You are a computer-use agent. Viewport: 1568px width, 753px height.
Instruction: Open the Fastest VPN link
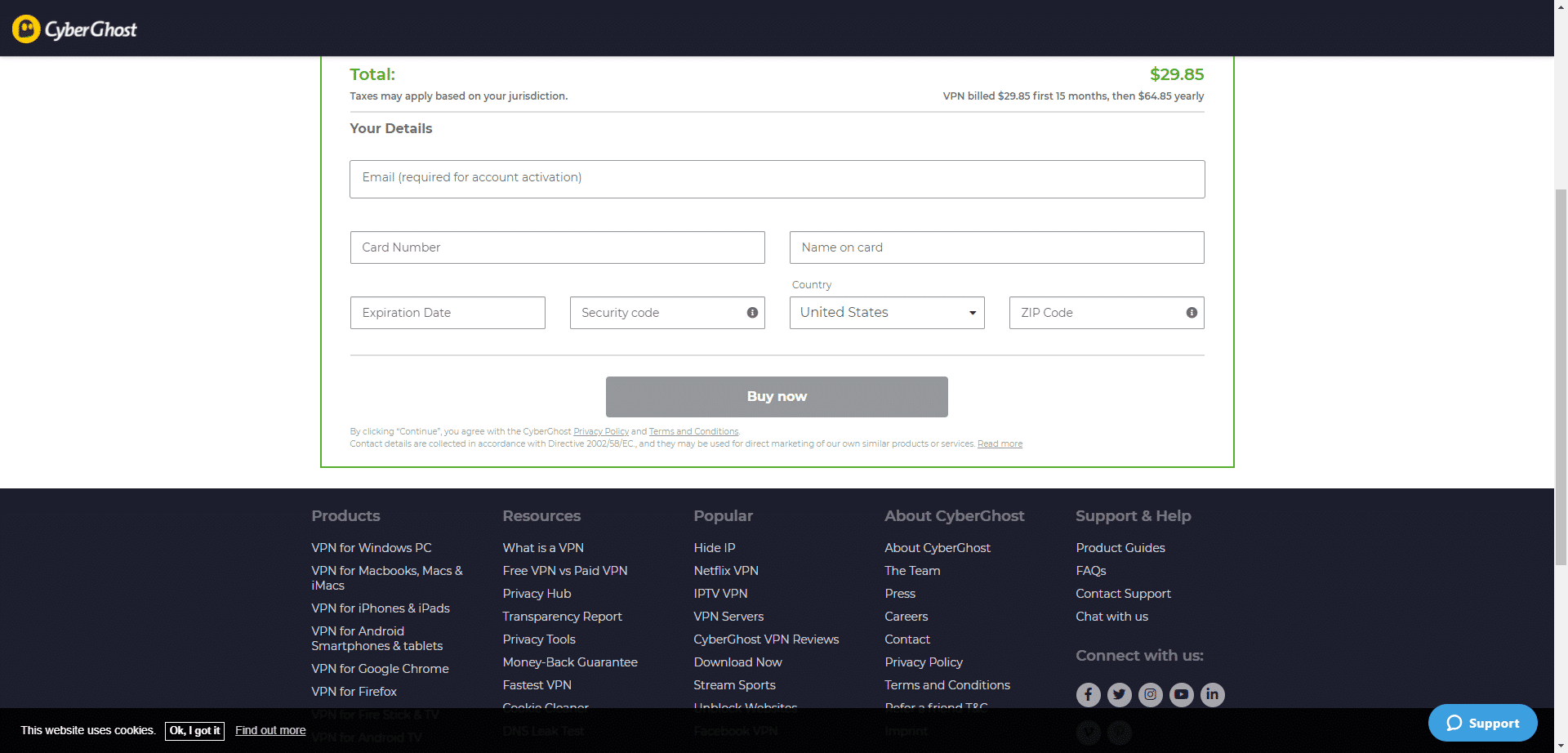[x=537, y=685]
